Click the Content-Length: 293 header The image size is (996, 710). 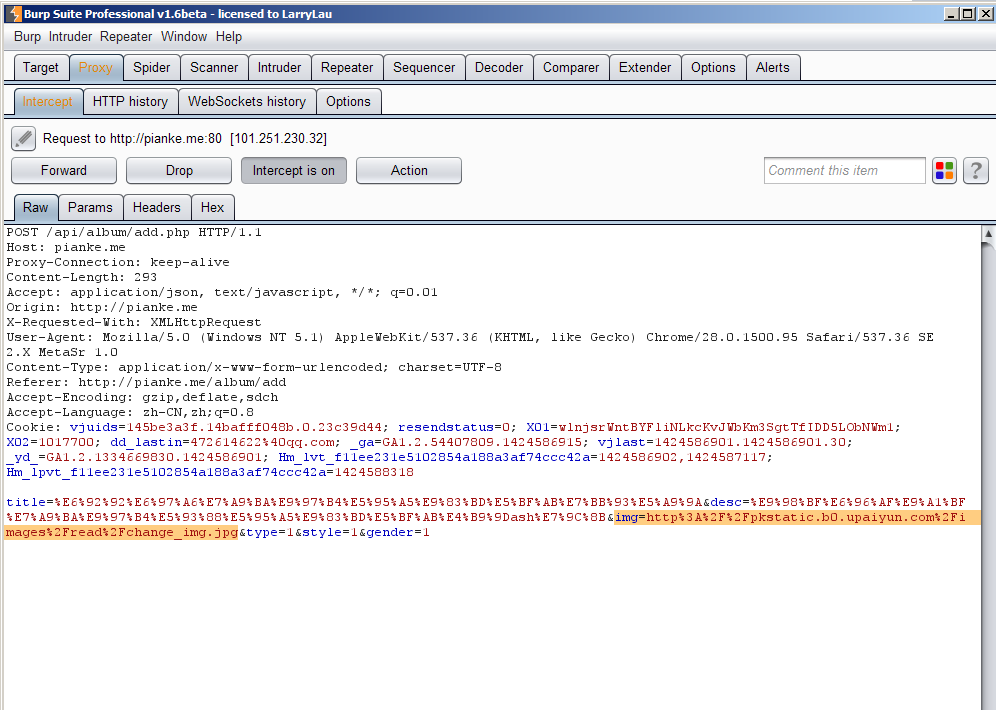click(x=81, y=278)
